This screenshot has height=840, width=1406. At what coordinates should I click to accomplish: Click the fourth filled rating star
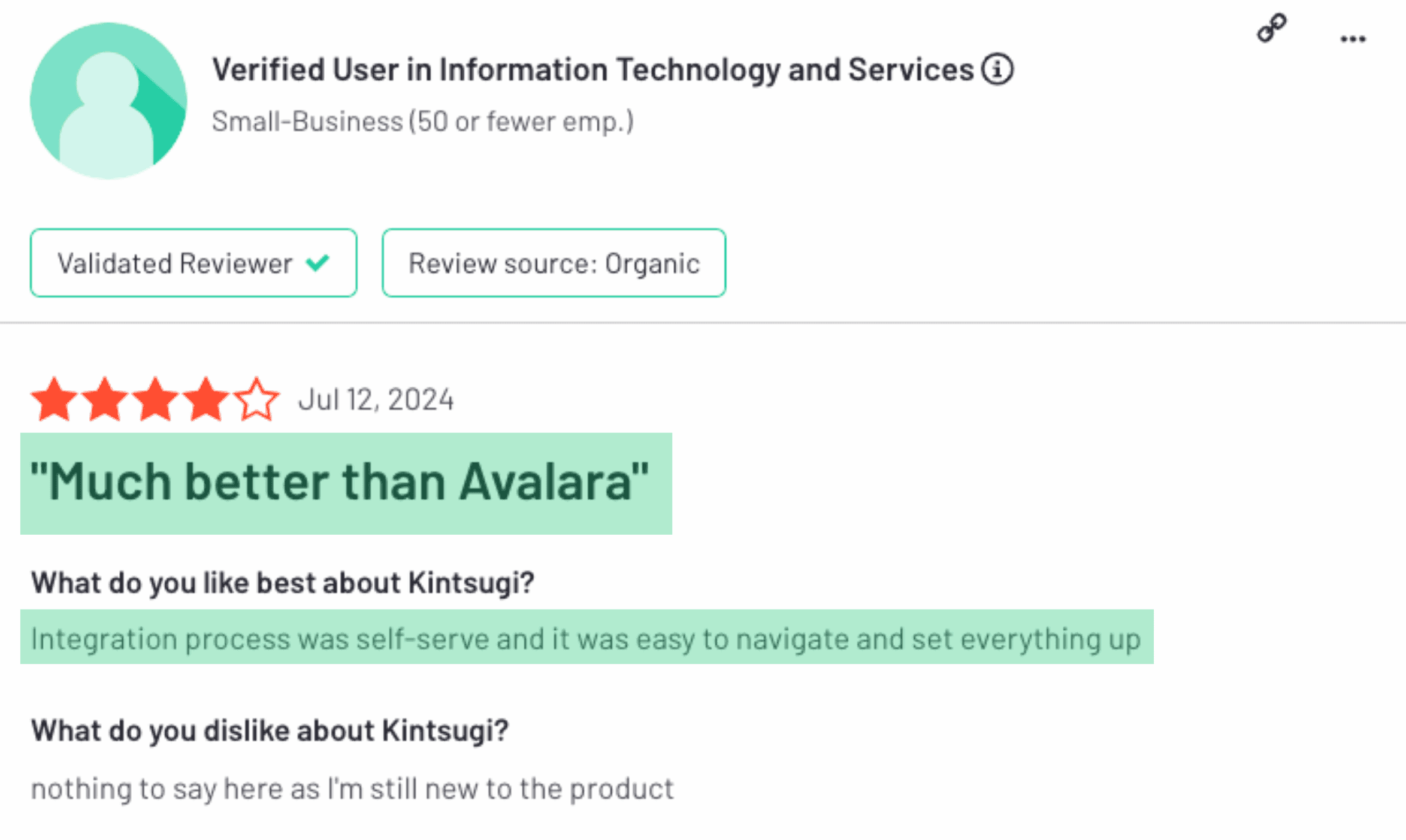click(x=205, y=399)
